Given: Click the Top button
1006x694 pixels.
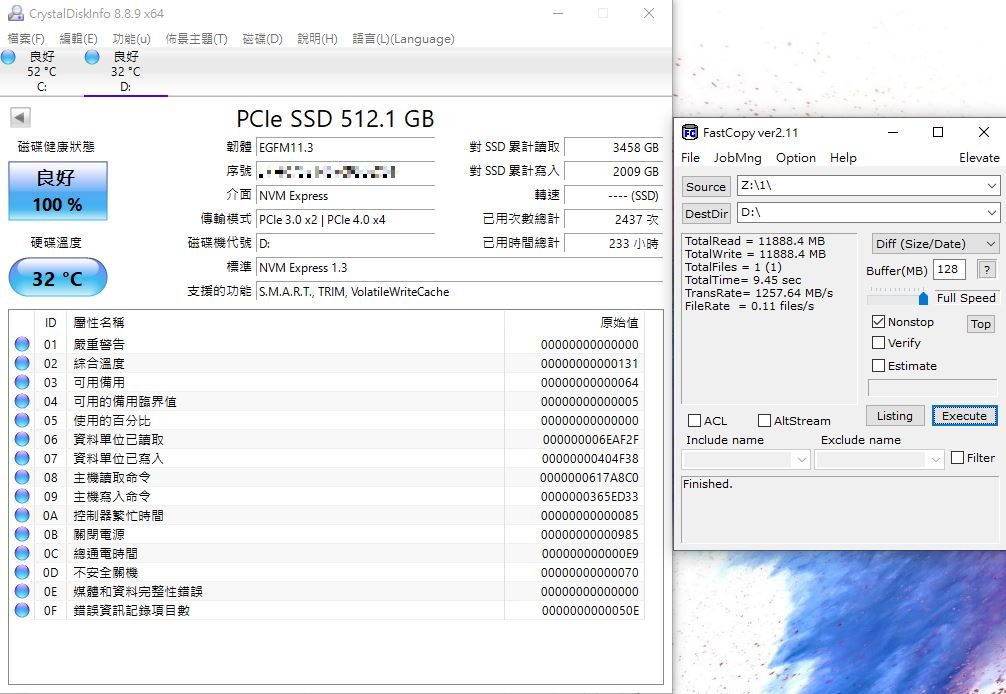Looking at the screenshot, I should pos(980,324).
